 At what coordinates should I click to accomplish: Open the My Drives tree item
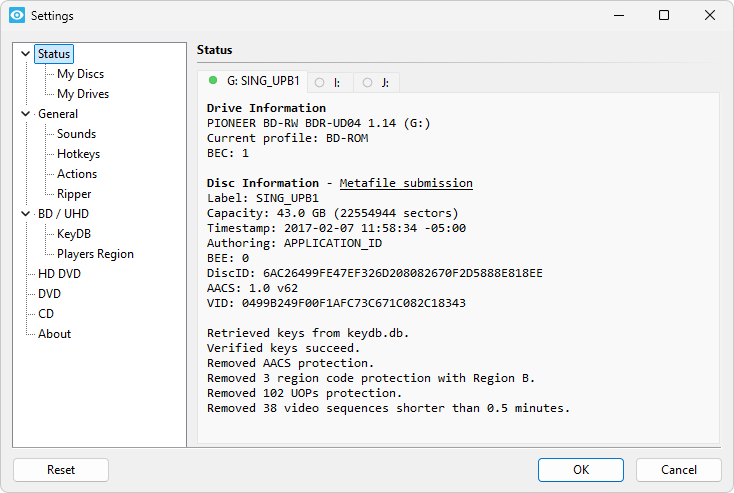83,94
